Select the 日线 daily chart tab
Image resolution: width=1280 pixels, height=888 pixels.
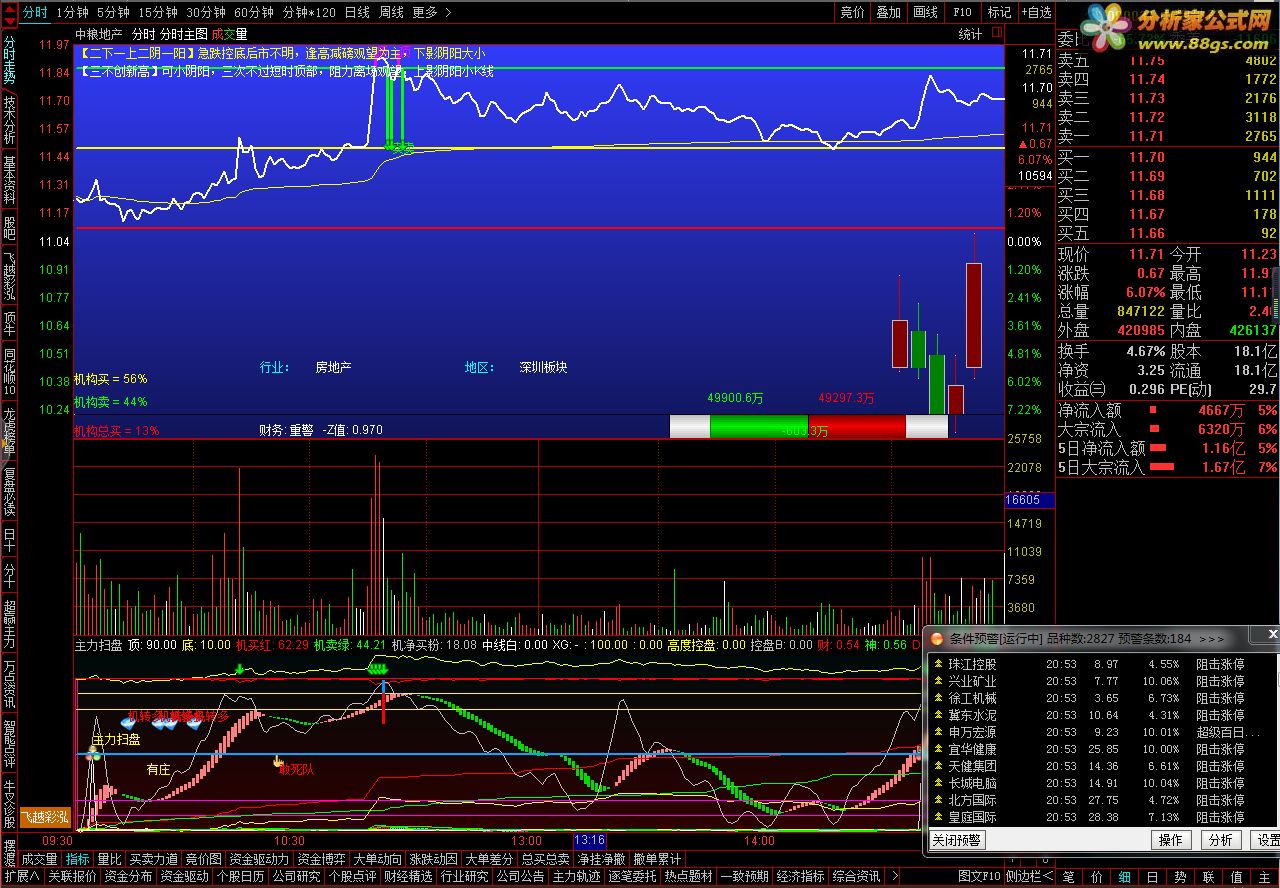click(357, 12)
